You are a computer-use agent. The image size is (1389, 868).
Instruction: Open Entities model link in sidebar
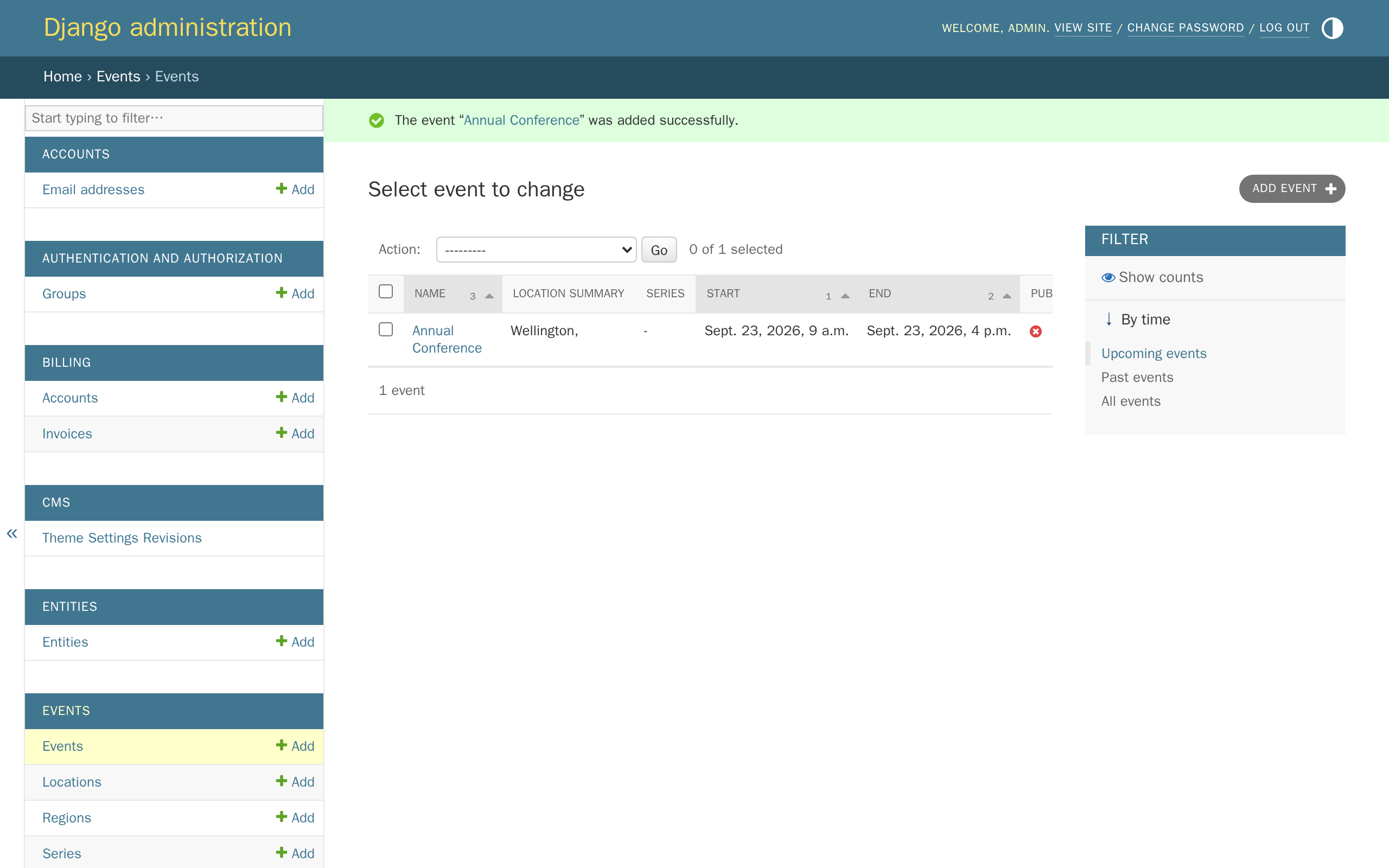tap(65, 642)
